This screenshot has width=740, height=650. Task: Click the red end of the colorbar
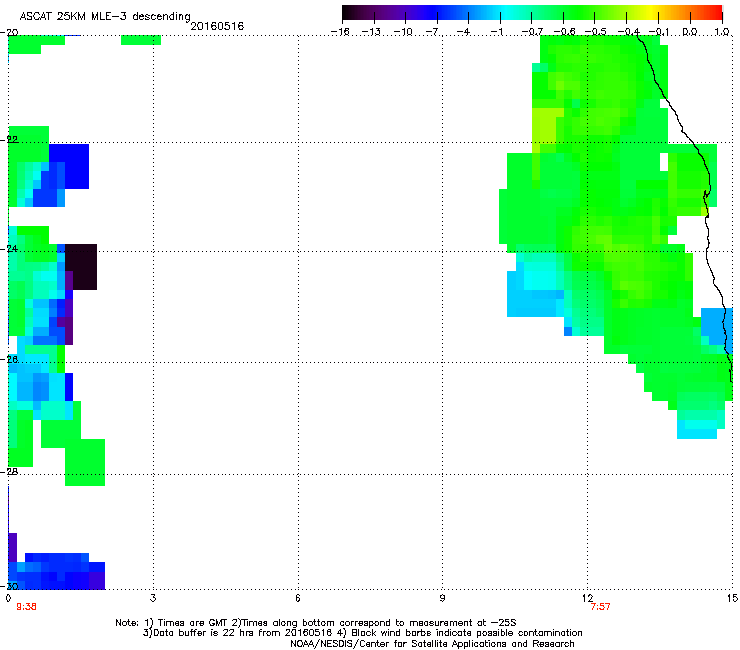tap(716, 13)
